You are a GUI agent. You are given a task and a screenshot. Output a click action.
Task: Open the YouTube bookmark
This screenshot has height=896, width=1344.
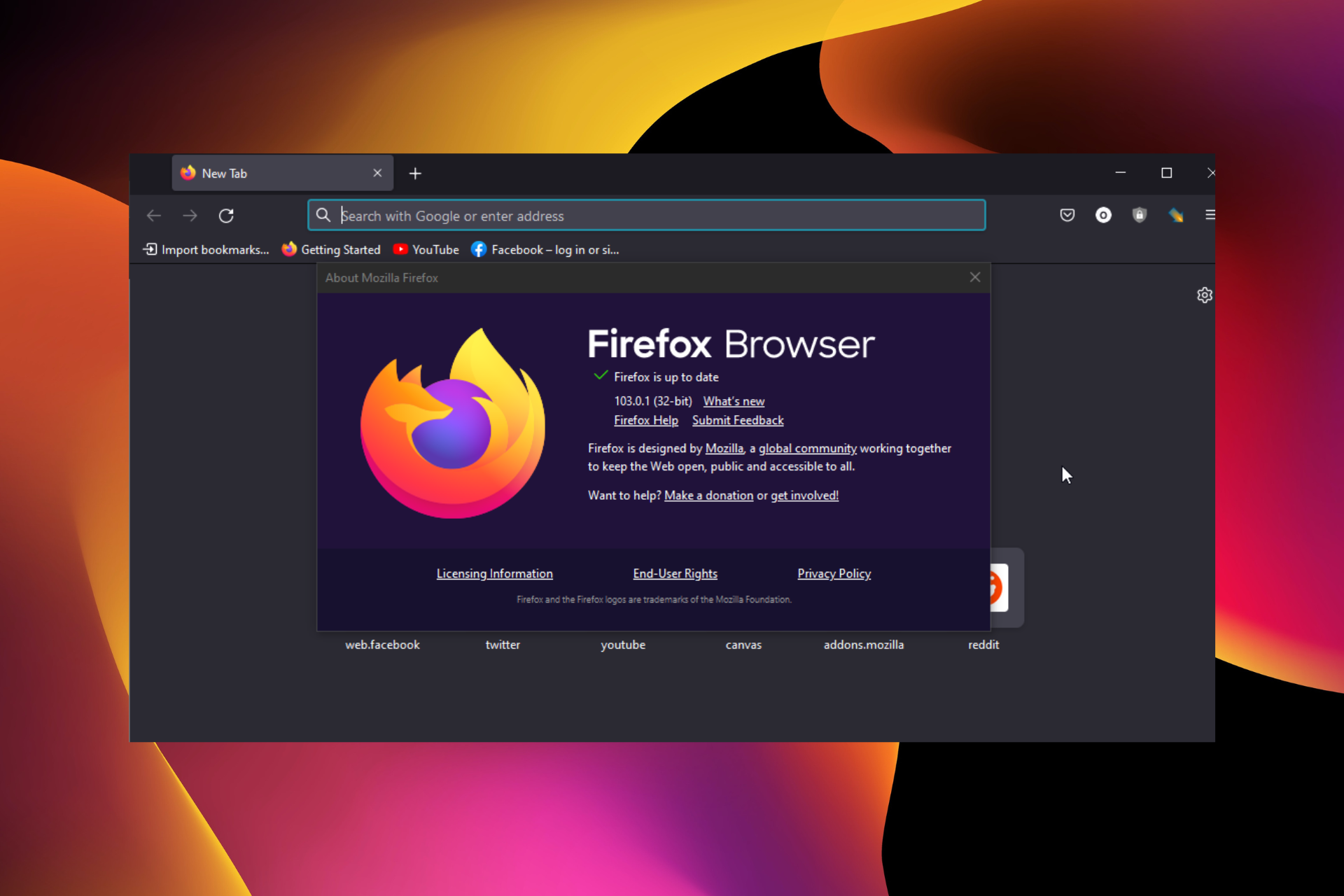(x=426, y=249)
